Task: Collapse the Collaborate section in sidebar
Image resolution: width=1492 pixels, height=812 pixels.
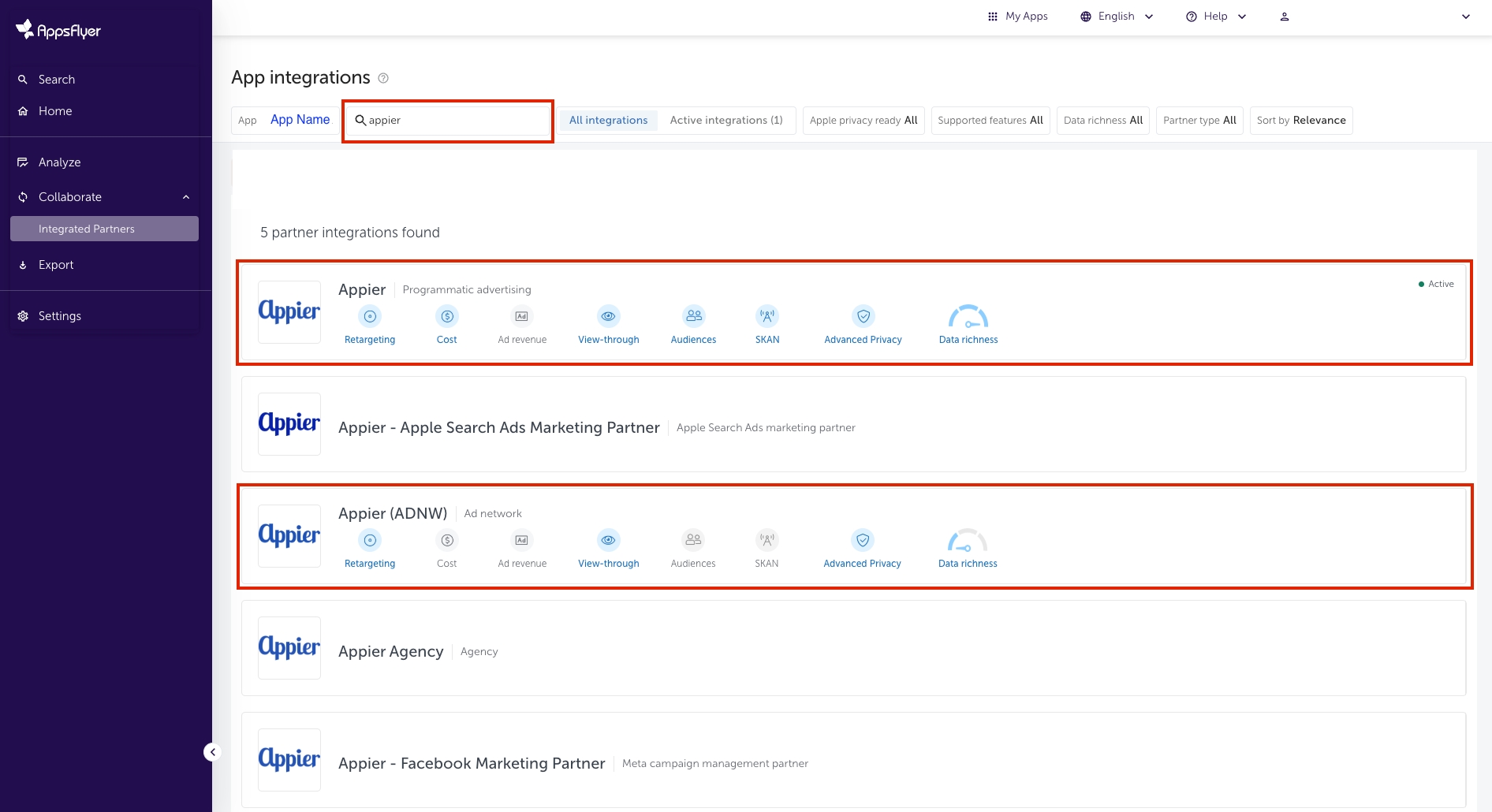Action: tap(186, 197)
